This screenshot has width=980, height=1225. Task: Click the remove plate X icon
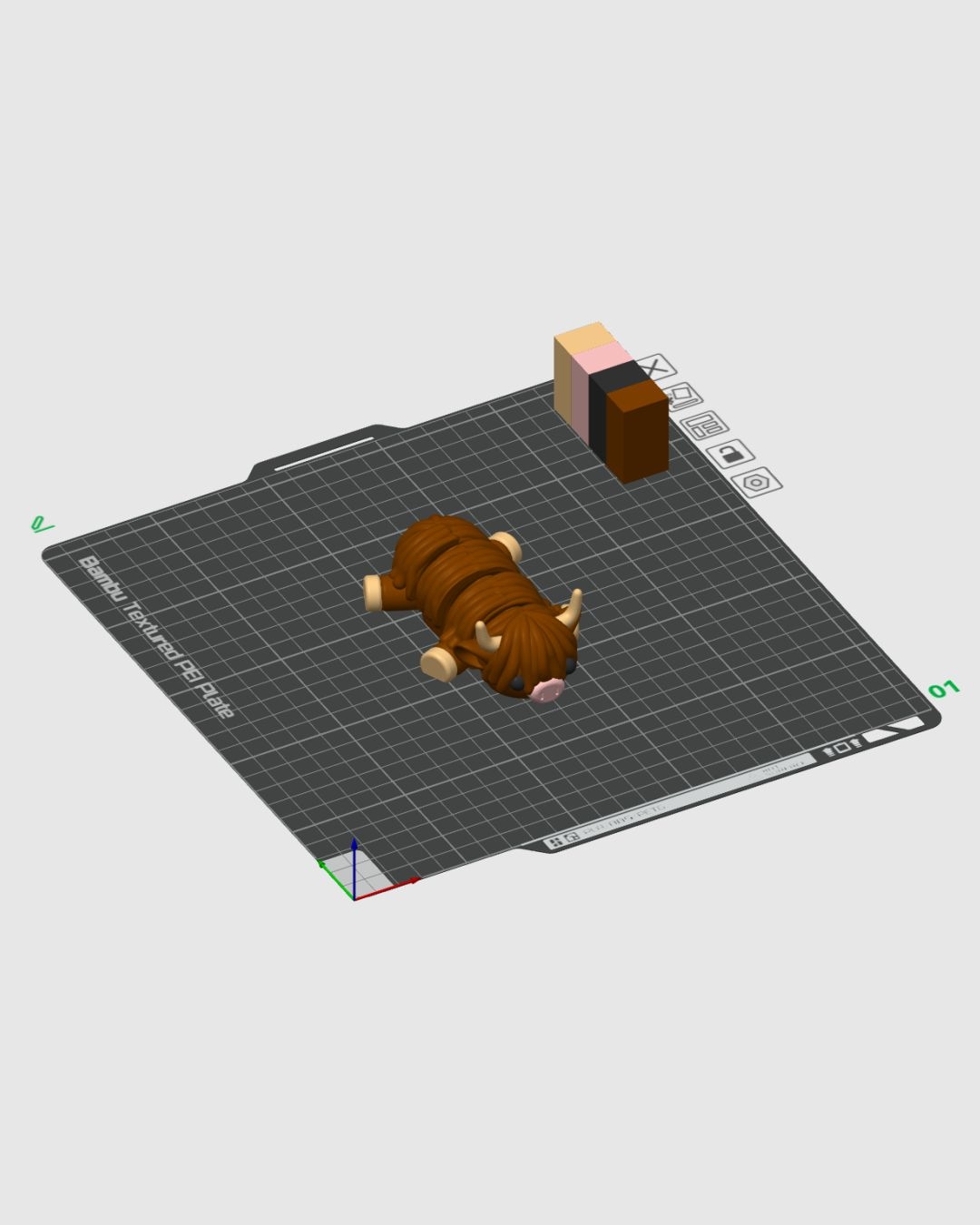pyautogui.click(x=655, y=368)
